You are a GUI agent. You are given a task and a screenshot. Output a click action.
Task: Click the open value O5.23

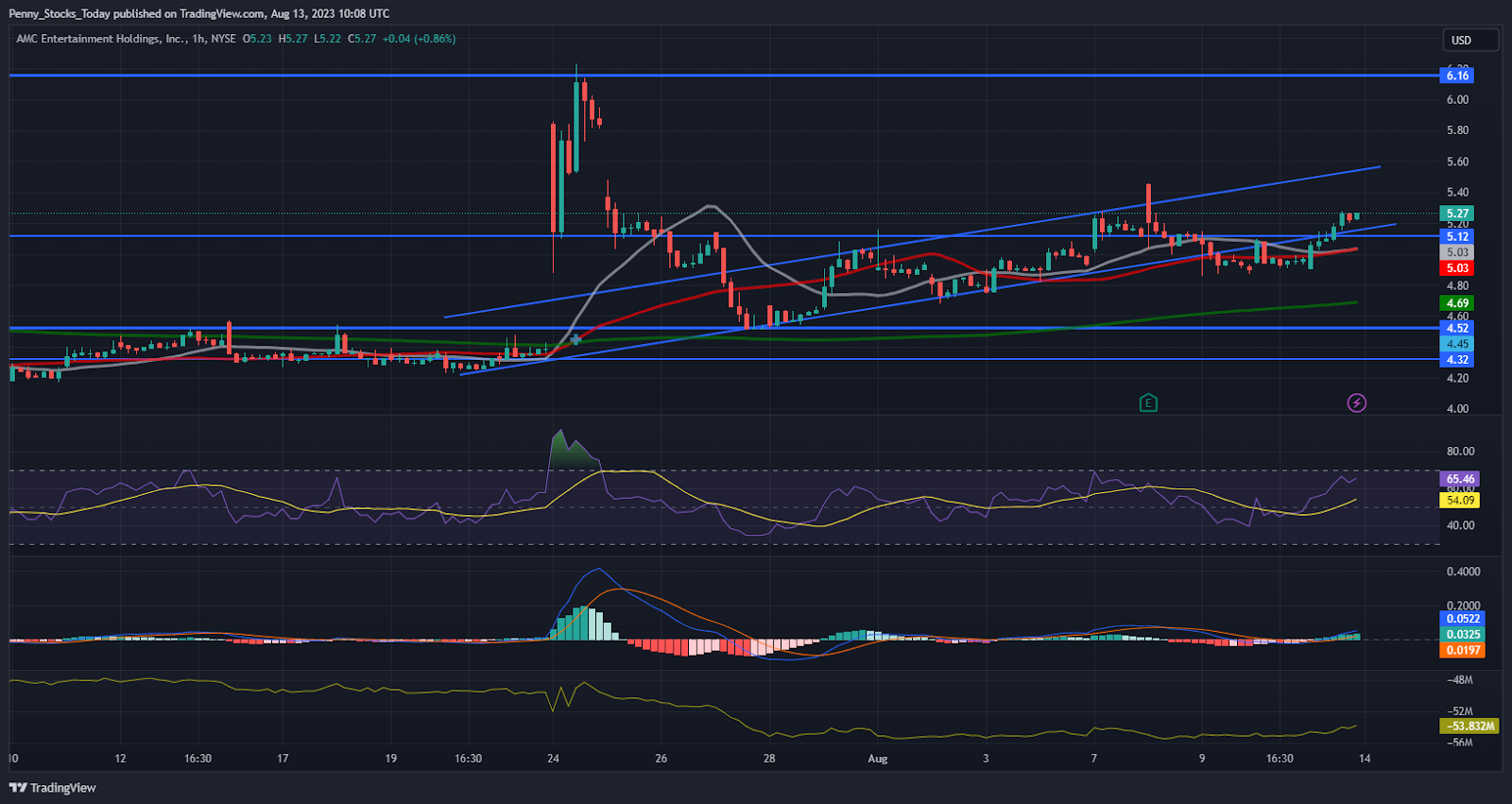click(257, 39)
